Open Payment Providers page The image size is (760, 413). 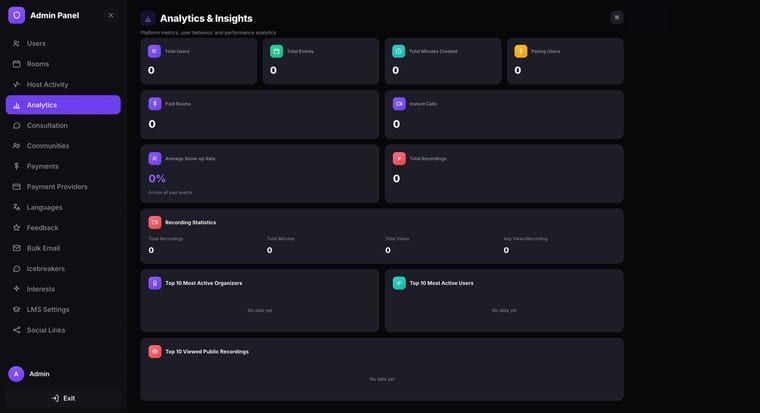63,187
